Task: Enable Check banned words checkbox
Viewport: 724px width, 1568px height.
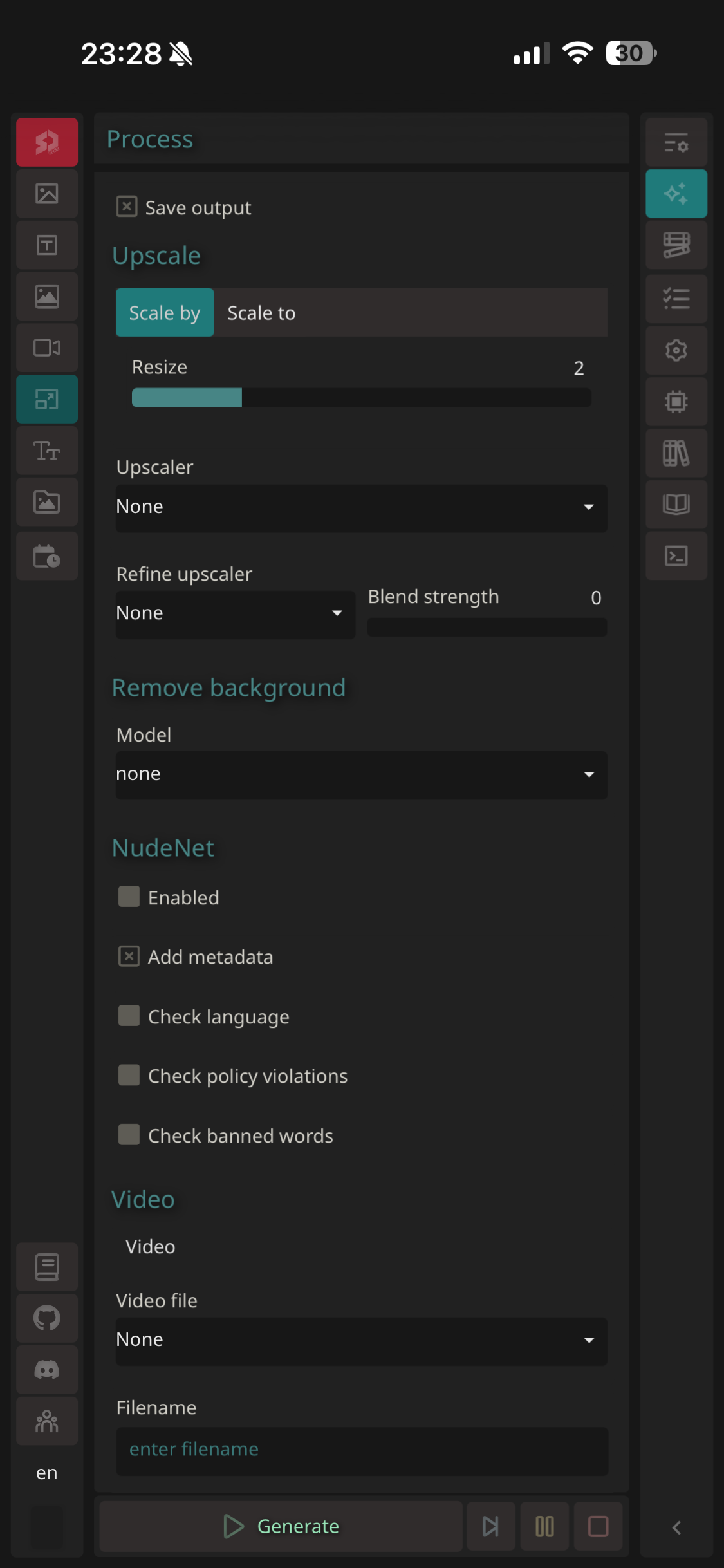Action: [129, 1135]
